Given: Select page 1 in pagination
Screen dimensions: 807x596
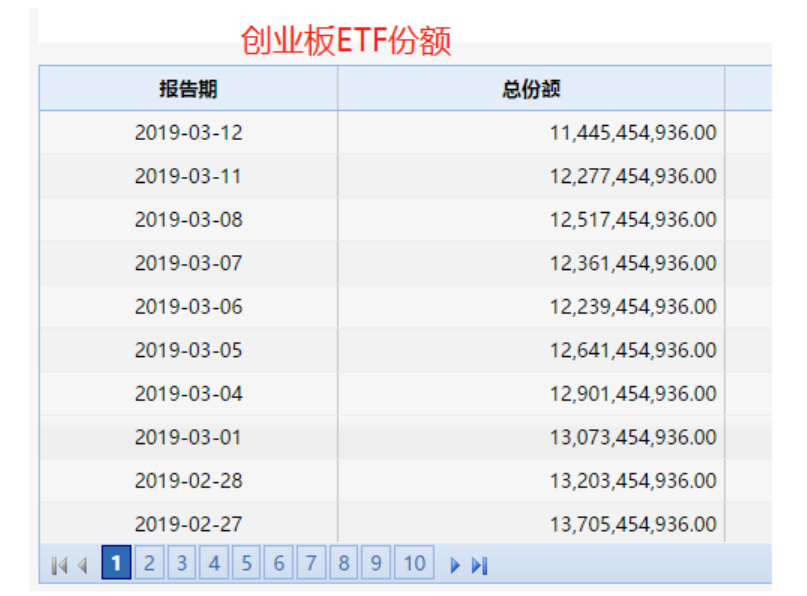Looking at the screenshot, I should point(116,564).
